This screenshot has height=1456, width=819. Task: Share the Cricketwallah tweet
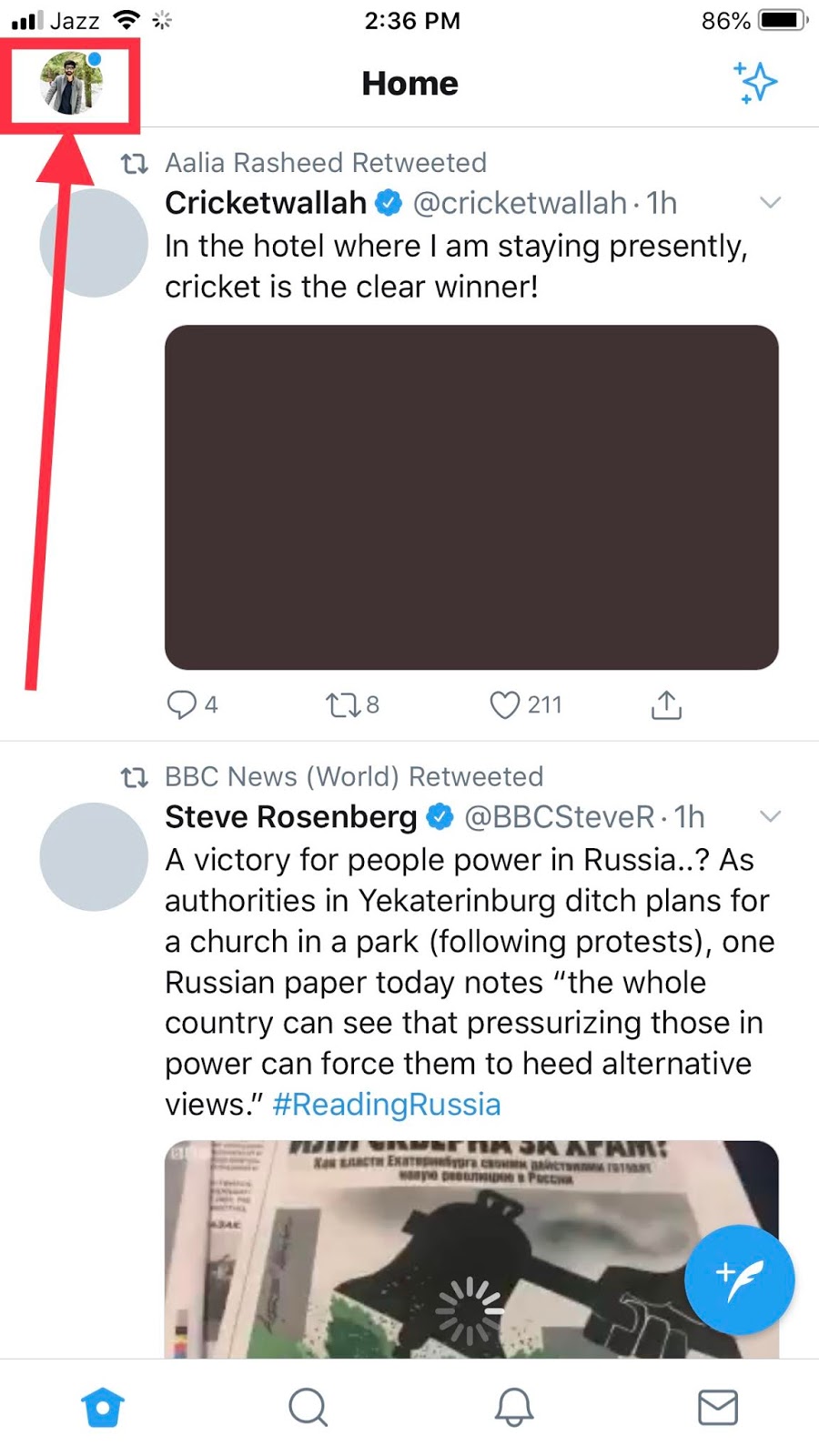point(666,704)
